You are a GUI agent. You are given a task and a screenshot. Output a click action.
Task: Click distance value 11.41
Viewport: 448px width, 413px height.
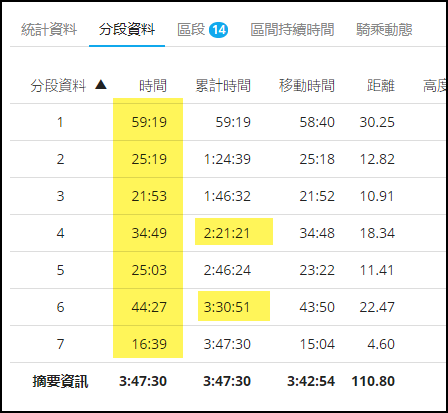[x=377, y=270]
